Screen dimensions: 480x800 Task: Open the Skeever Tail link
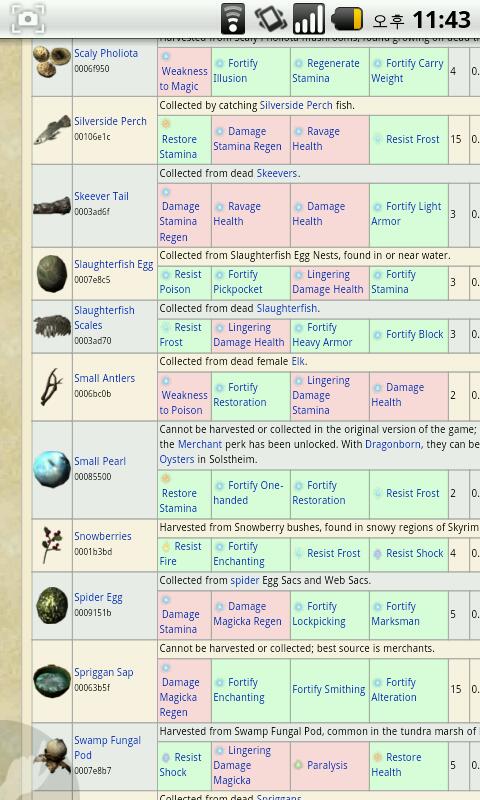(102, 196)
